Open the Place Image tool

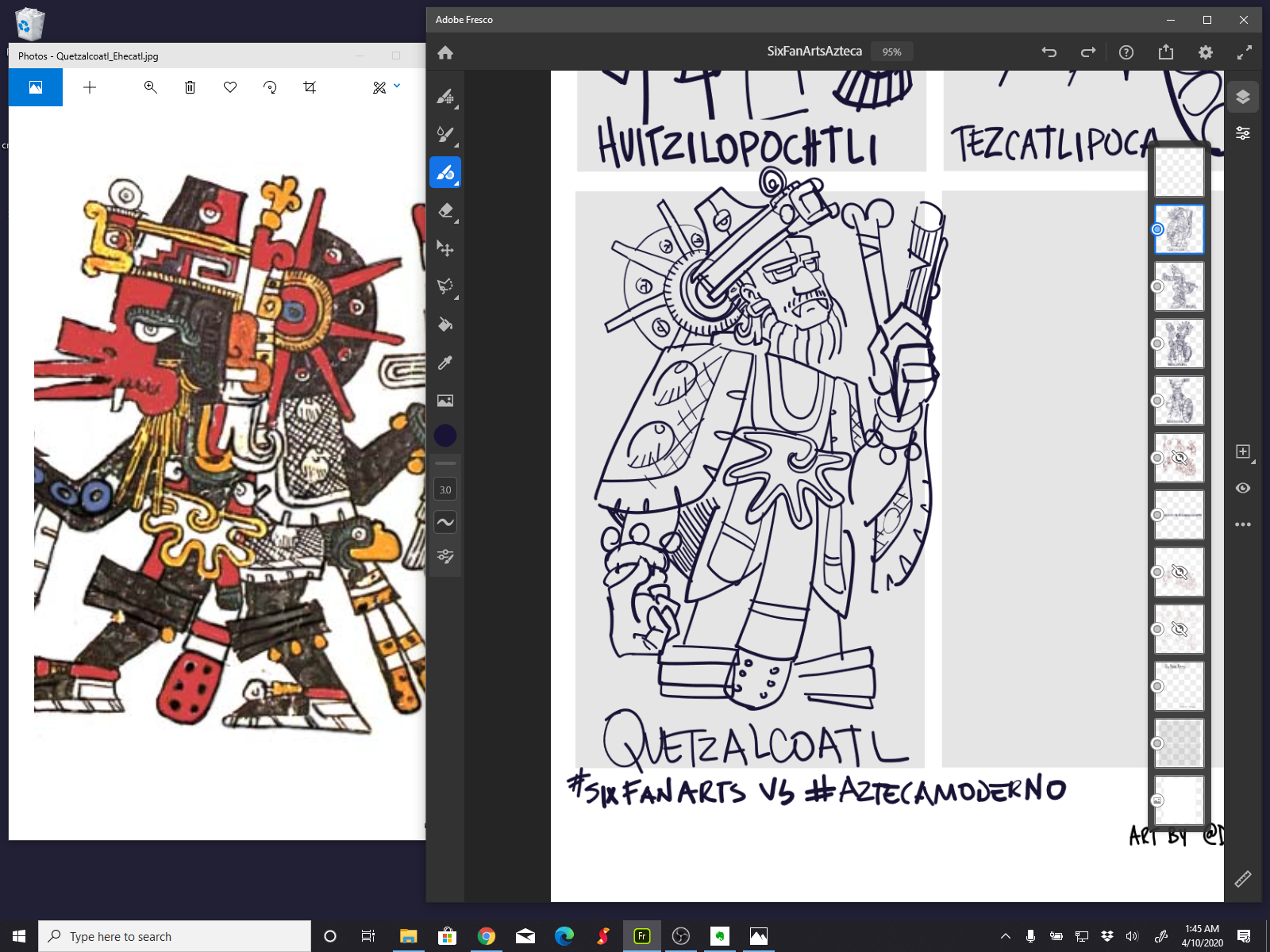(445, 401)
